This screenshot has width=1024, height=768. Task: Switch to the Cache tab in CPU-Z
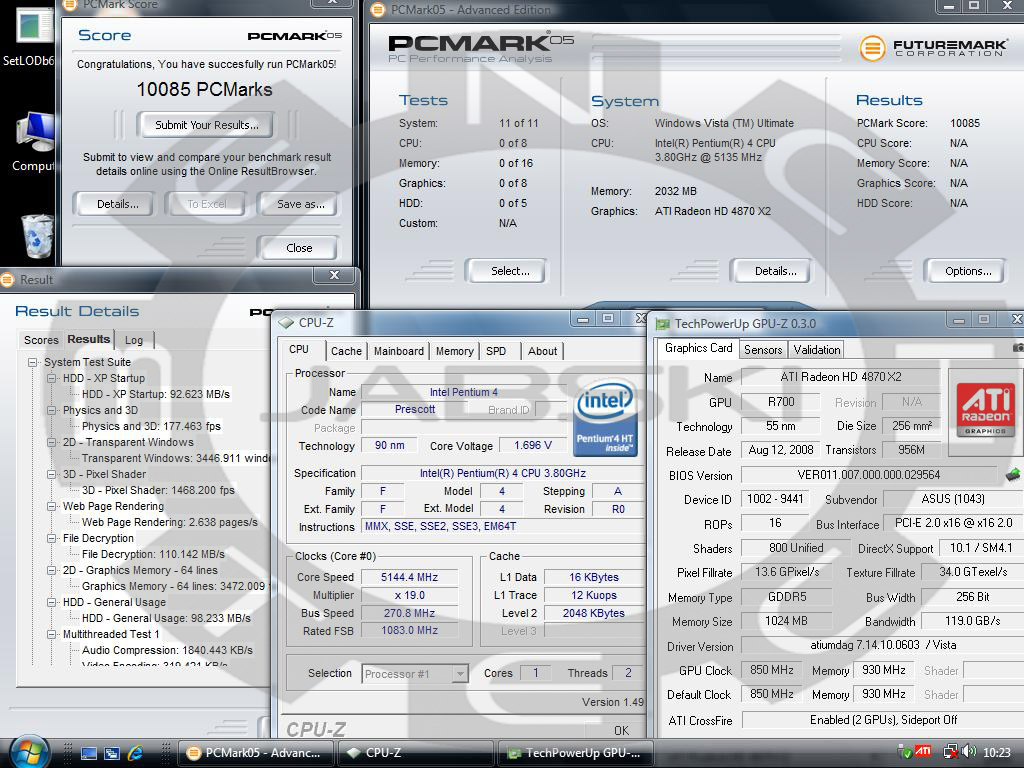[346, 351]
